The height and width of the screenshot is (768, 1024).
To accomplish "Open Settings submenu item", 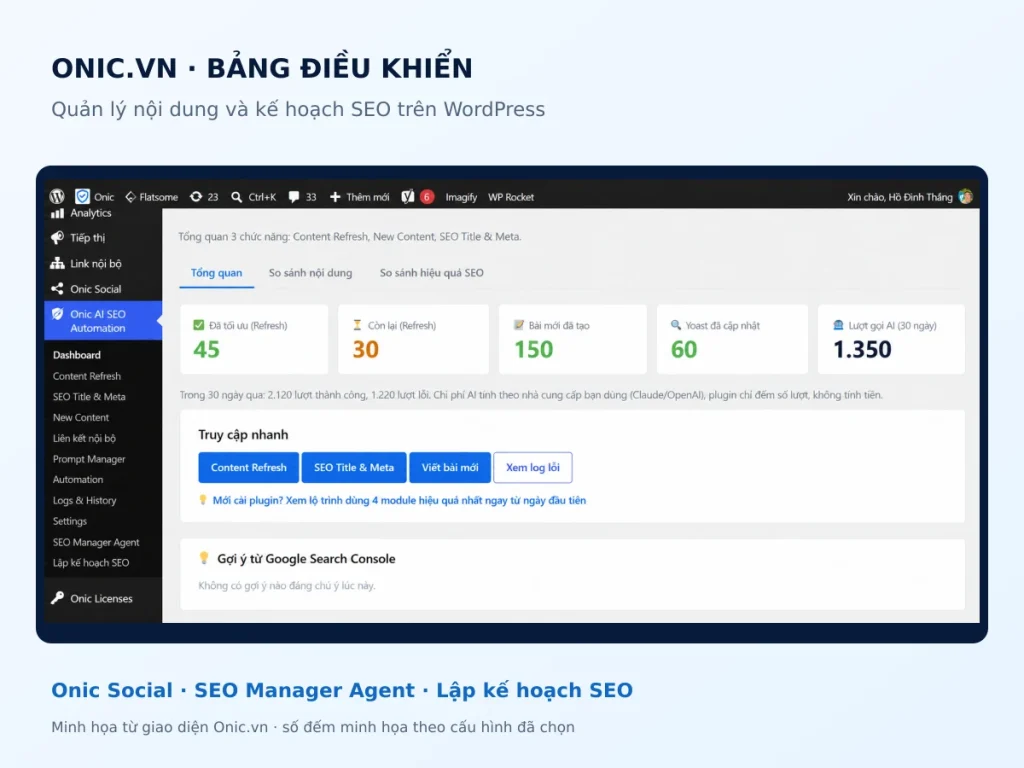I will tap(70, 521).
